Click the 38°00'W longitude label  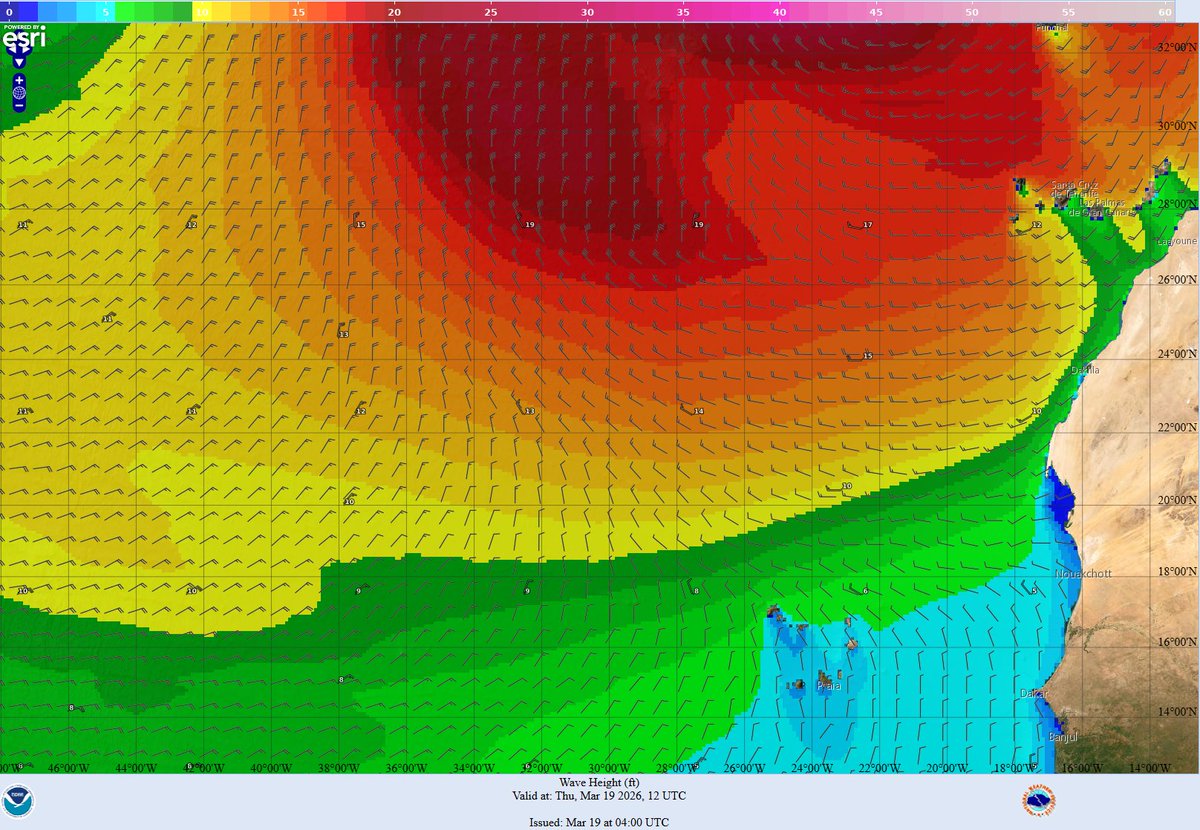(339, 767)
